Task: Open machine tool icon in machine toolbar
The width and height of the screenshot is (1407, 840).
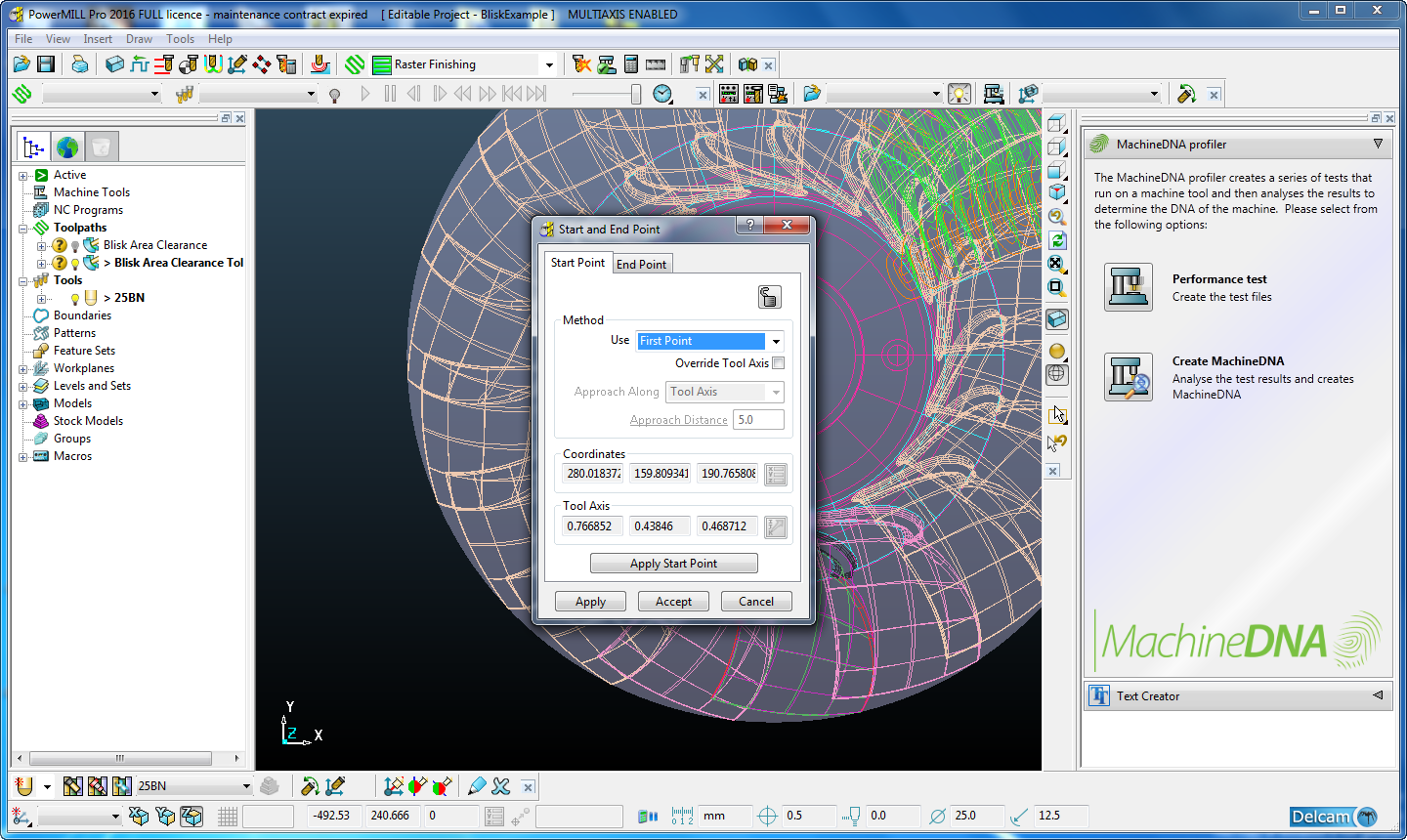Action: [994, 94]
